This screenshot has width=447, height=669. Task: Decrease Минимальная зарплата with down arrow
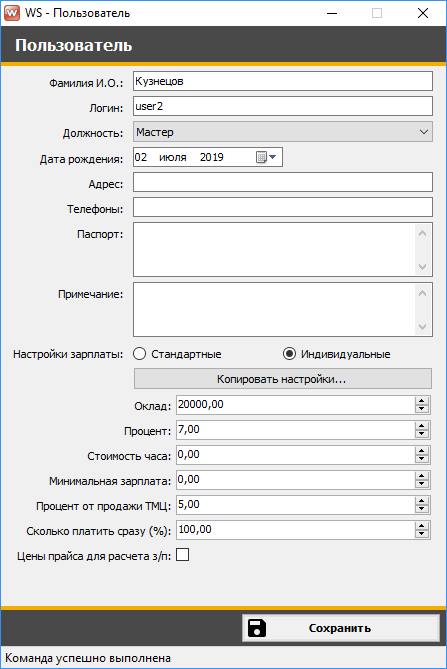421,484
